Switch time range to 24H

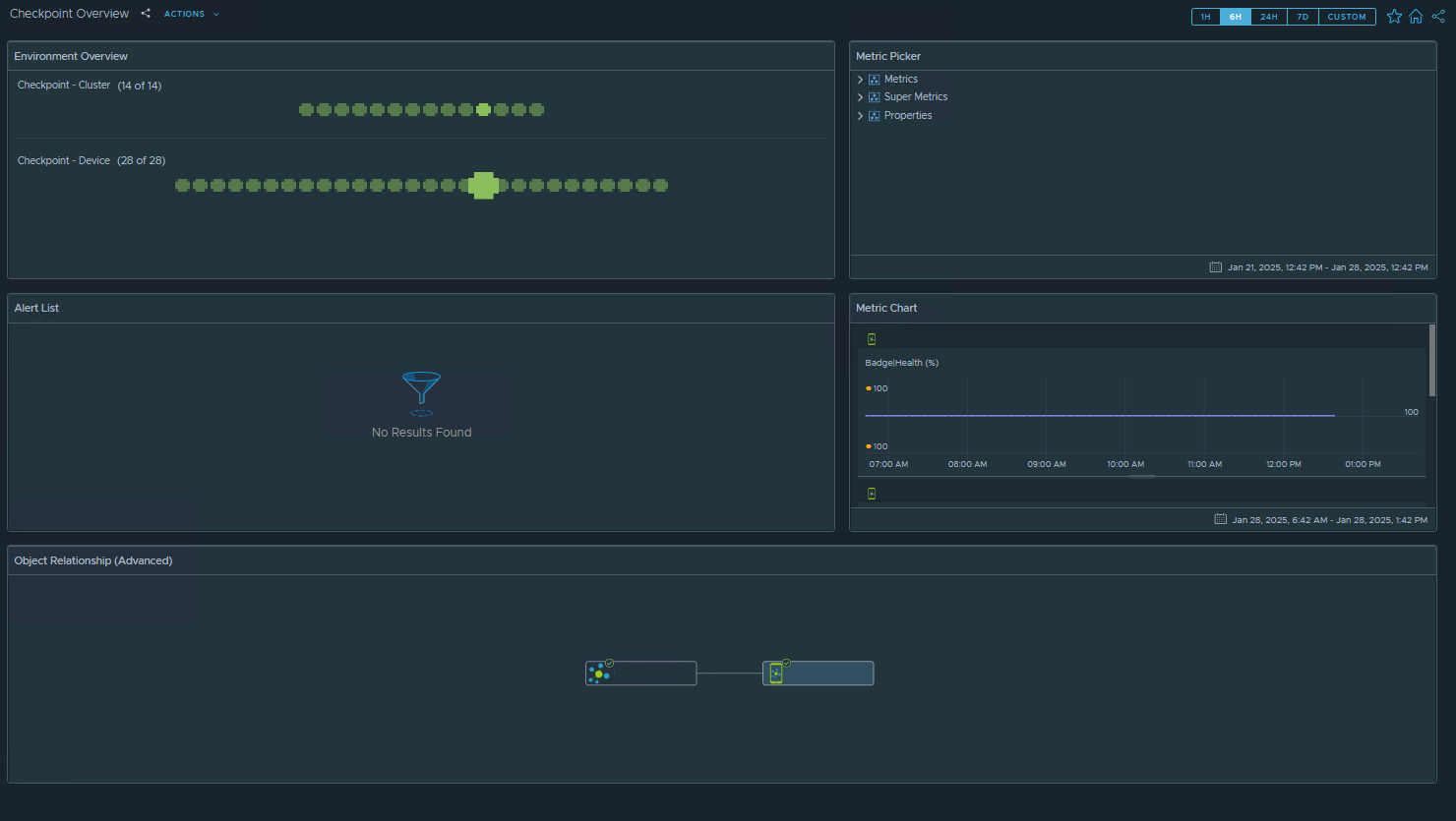click(x=1268, y=17)
